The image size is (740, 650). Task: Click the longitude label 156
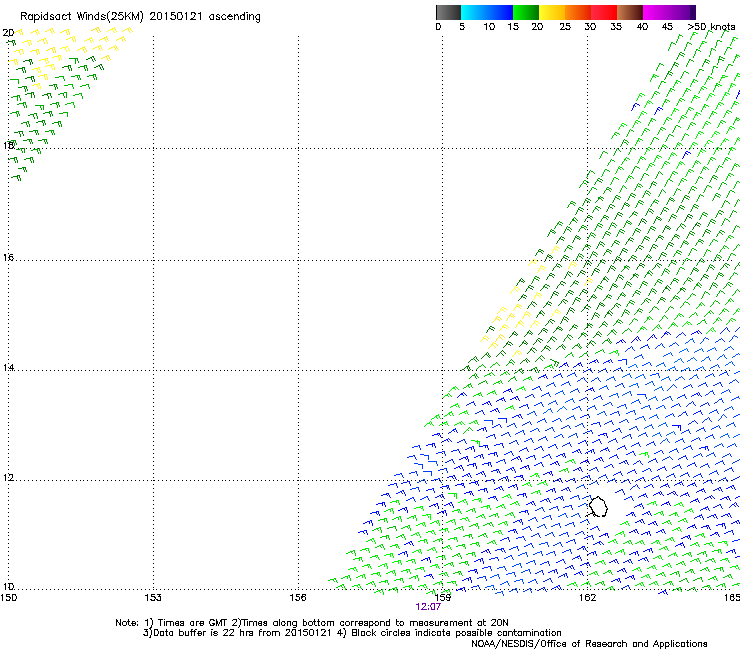click(x=298, y=598)
